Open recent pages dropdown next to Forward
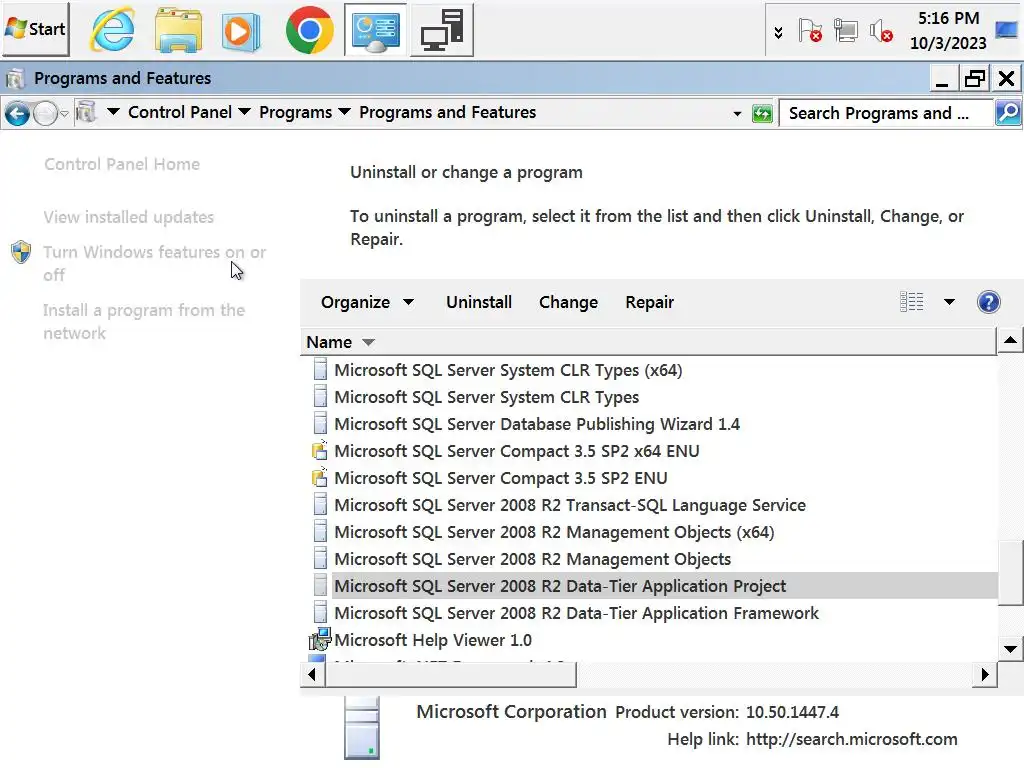 [65, 114]
